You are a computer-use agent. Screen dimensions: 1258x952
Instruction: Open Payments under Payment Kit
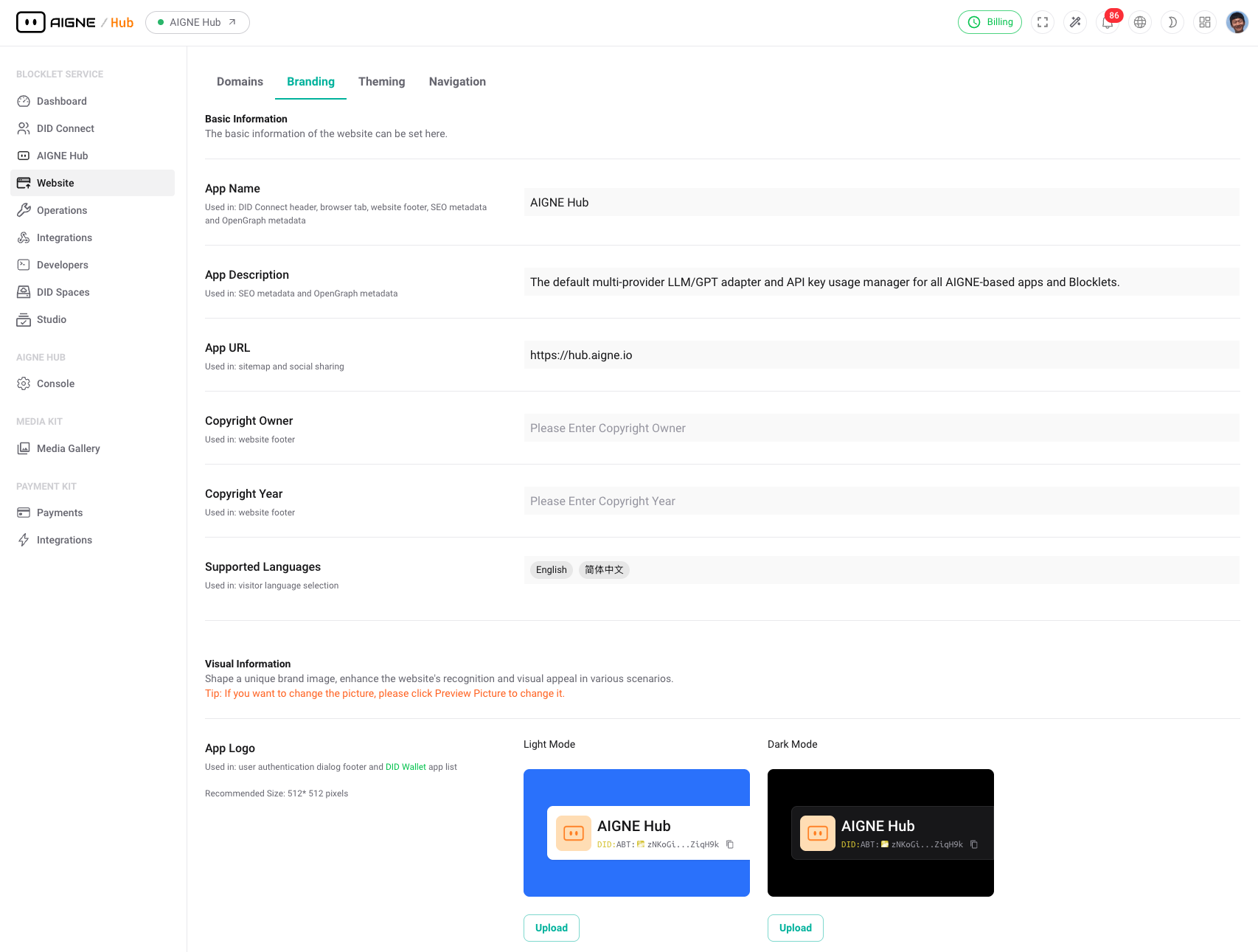click(59, 513)
